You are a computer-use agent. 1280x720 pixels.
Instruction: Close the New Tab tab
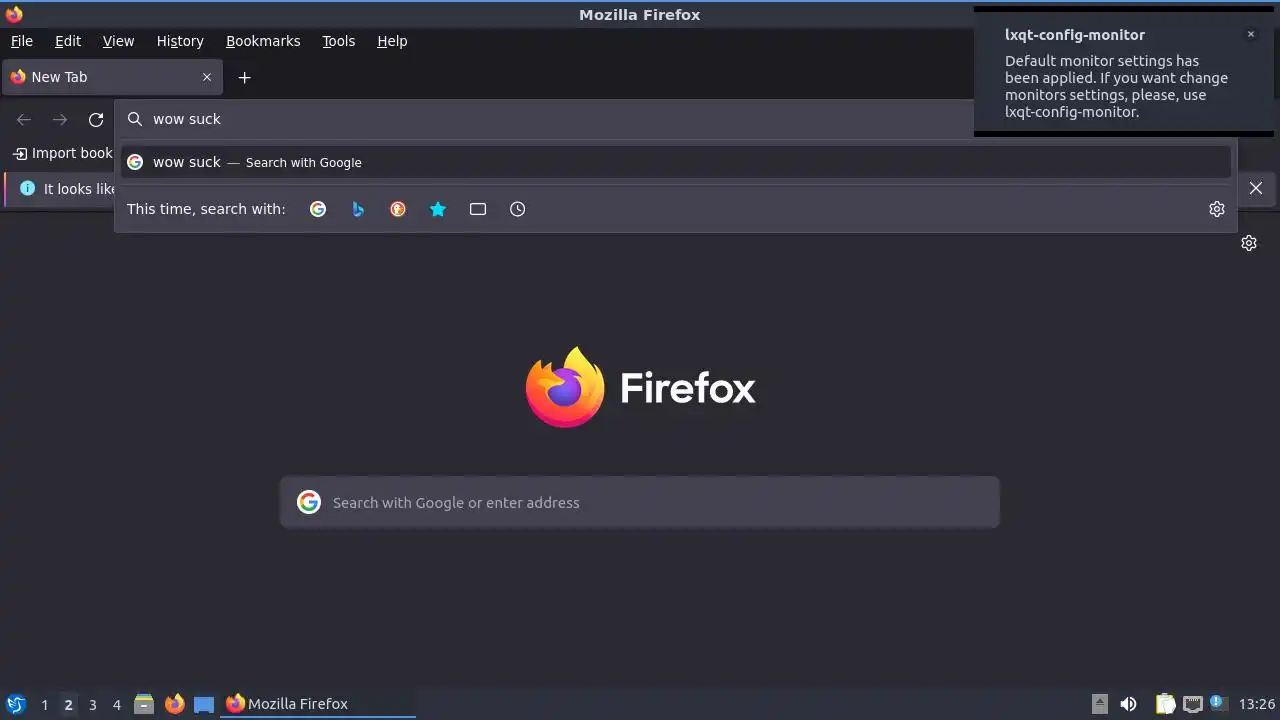(207, 77)
